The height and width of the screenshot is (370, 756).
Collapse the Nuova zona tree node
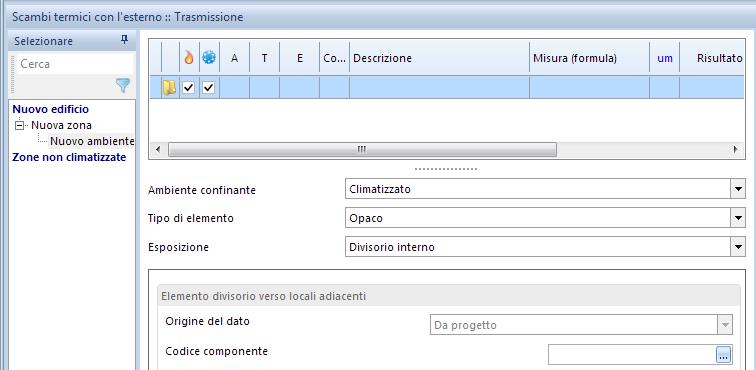(x=20, y=125)
